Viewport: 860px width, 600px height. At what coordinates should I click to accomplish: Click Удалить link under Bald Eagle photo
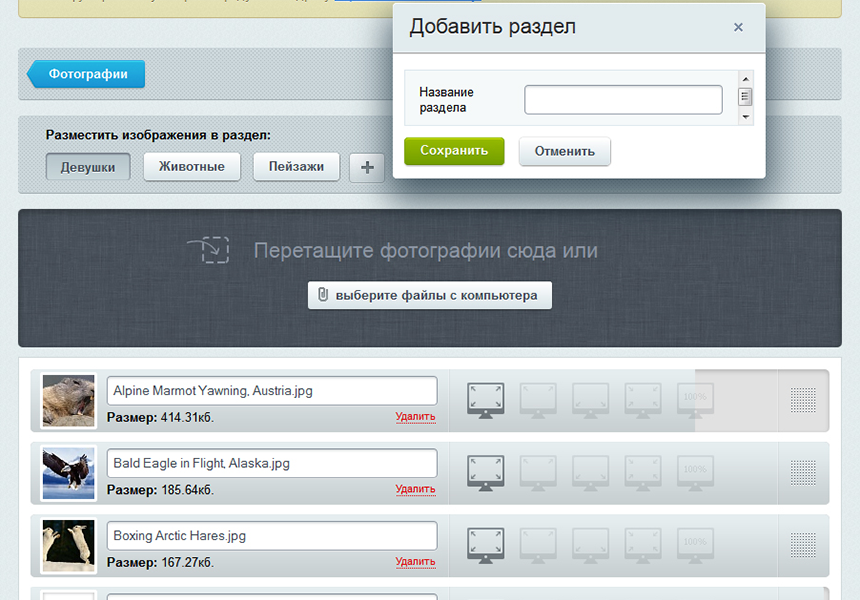tap(416, 489)
